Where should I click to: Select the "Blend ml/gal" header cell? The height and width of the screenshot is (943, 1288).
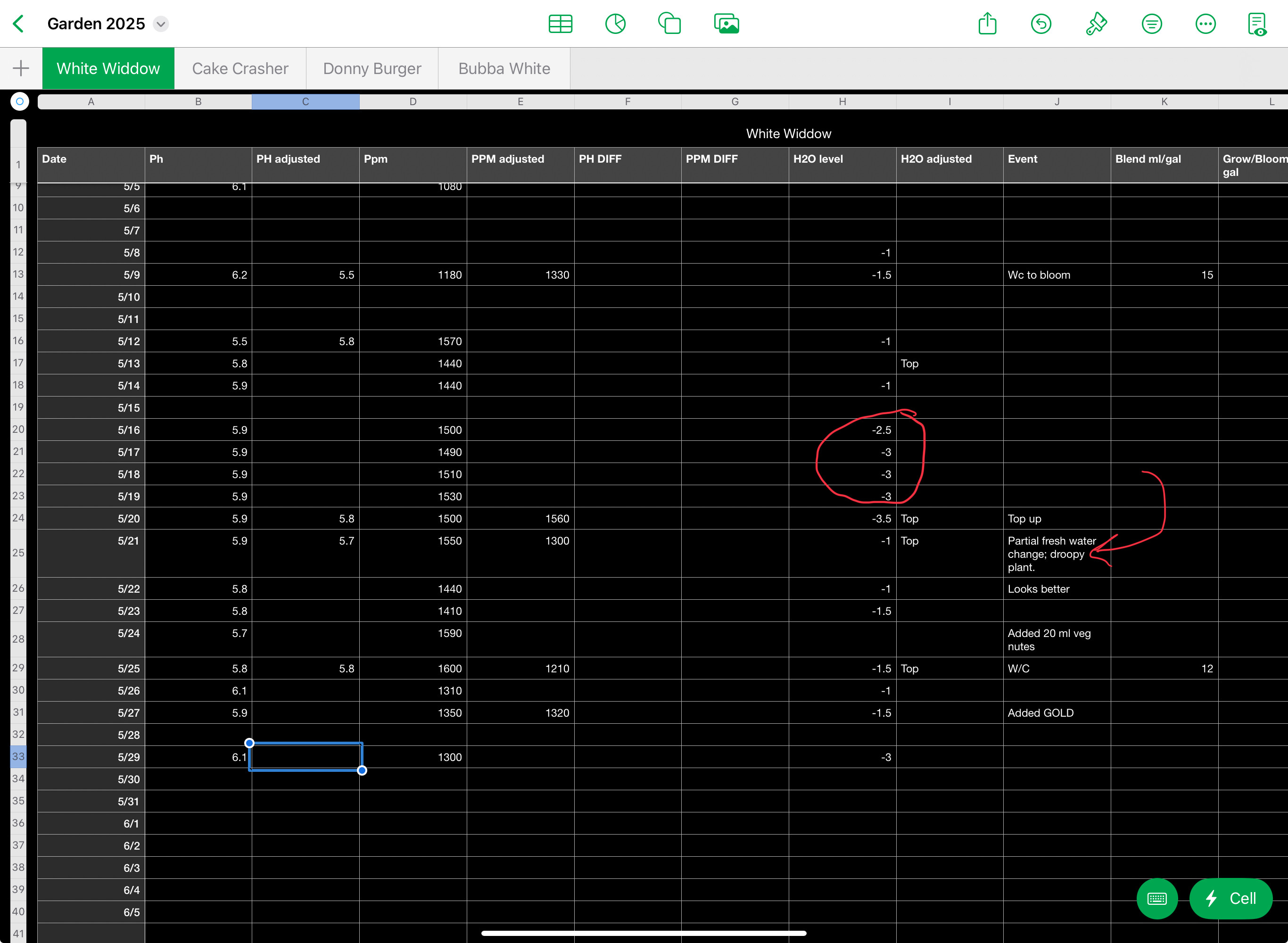[x=1164, y=165]
